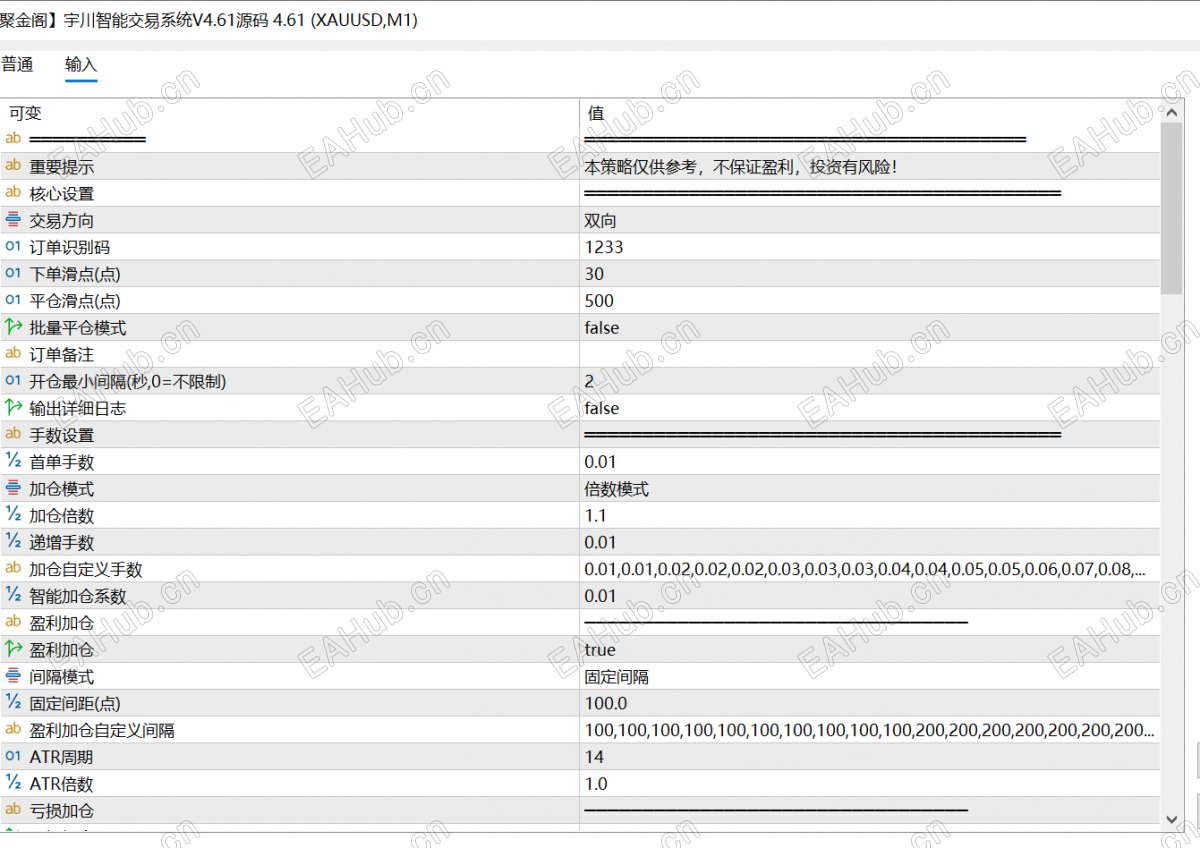Image resolution: width=1200 pixels, height=848 pixels.
Task: Click the boolean arrow icon beside 输出详细日志
Action: [x=13, y=408]
